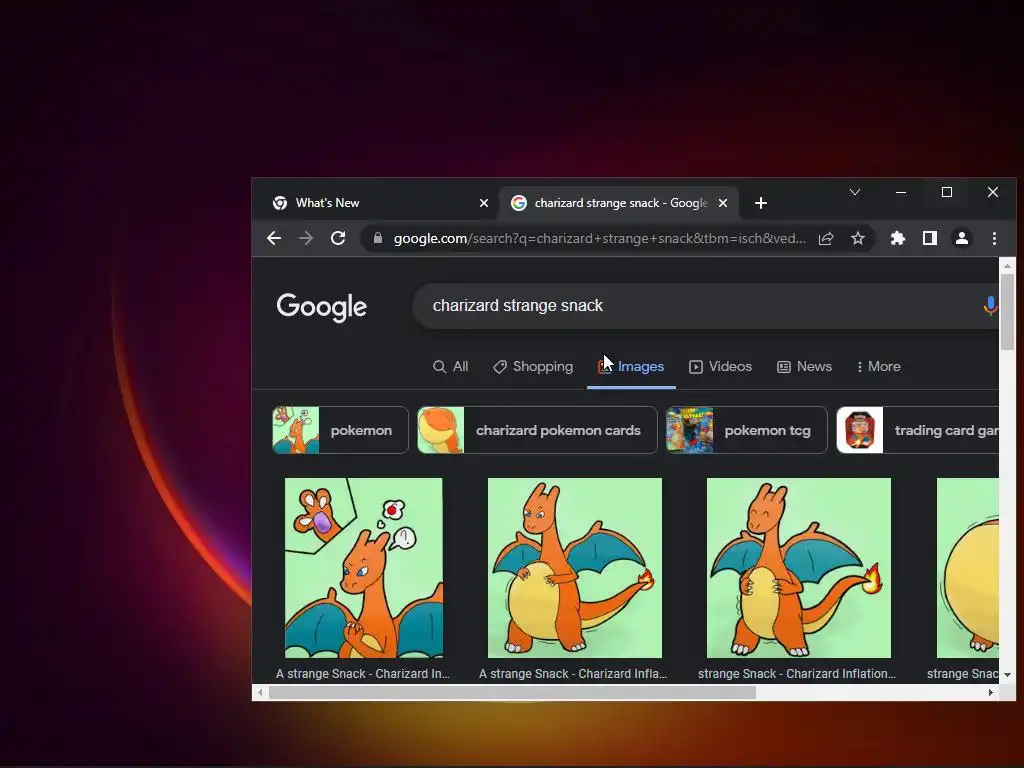Click the horizontal scrollbar thumb
1024x768 pixels.
[512, 692]
